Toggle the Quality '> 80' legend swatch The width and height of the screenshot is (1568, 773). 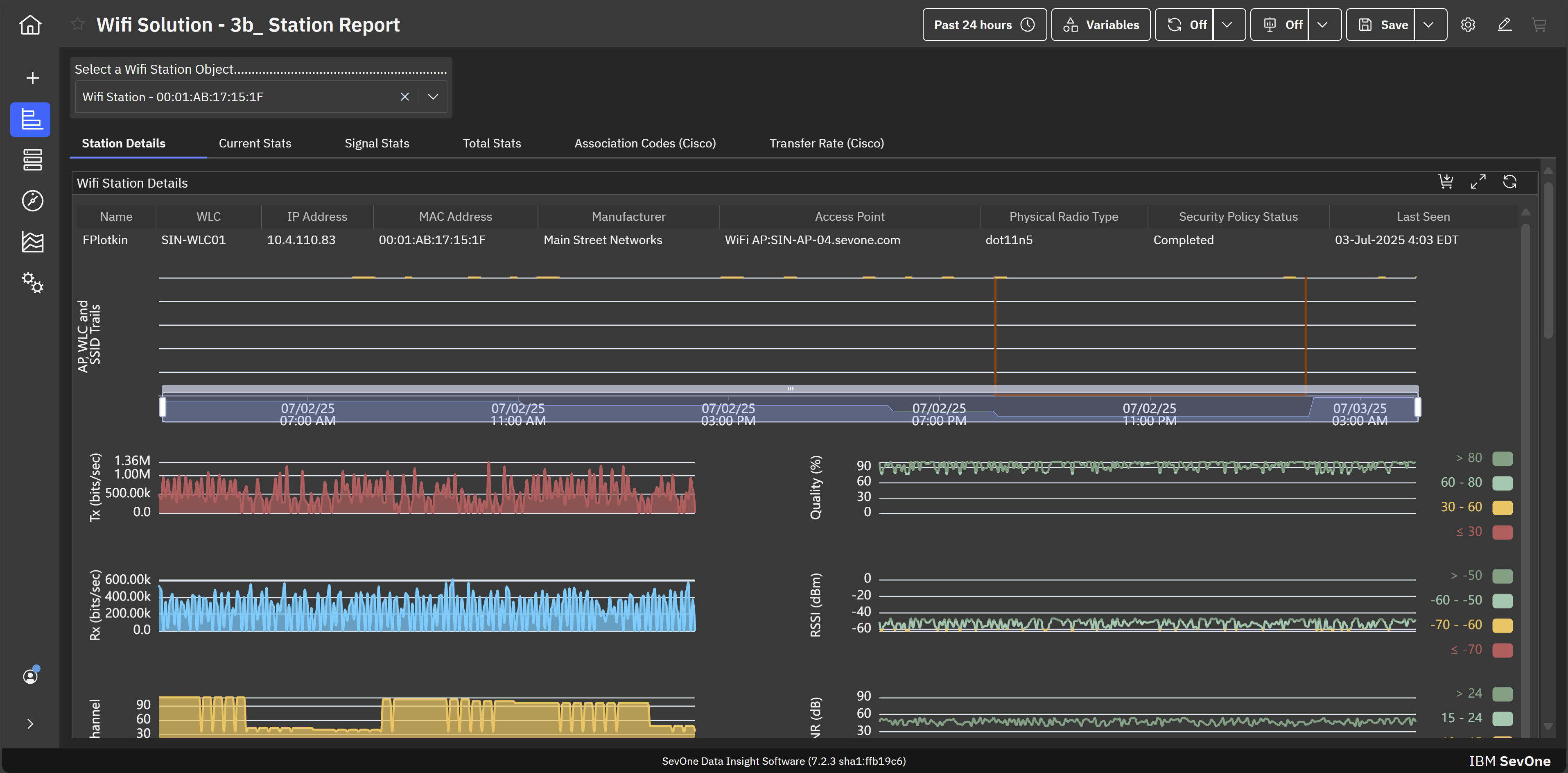point(1502,458)
